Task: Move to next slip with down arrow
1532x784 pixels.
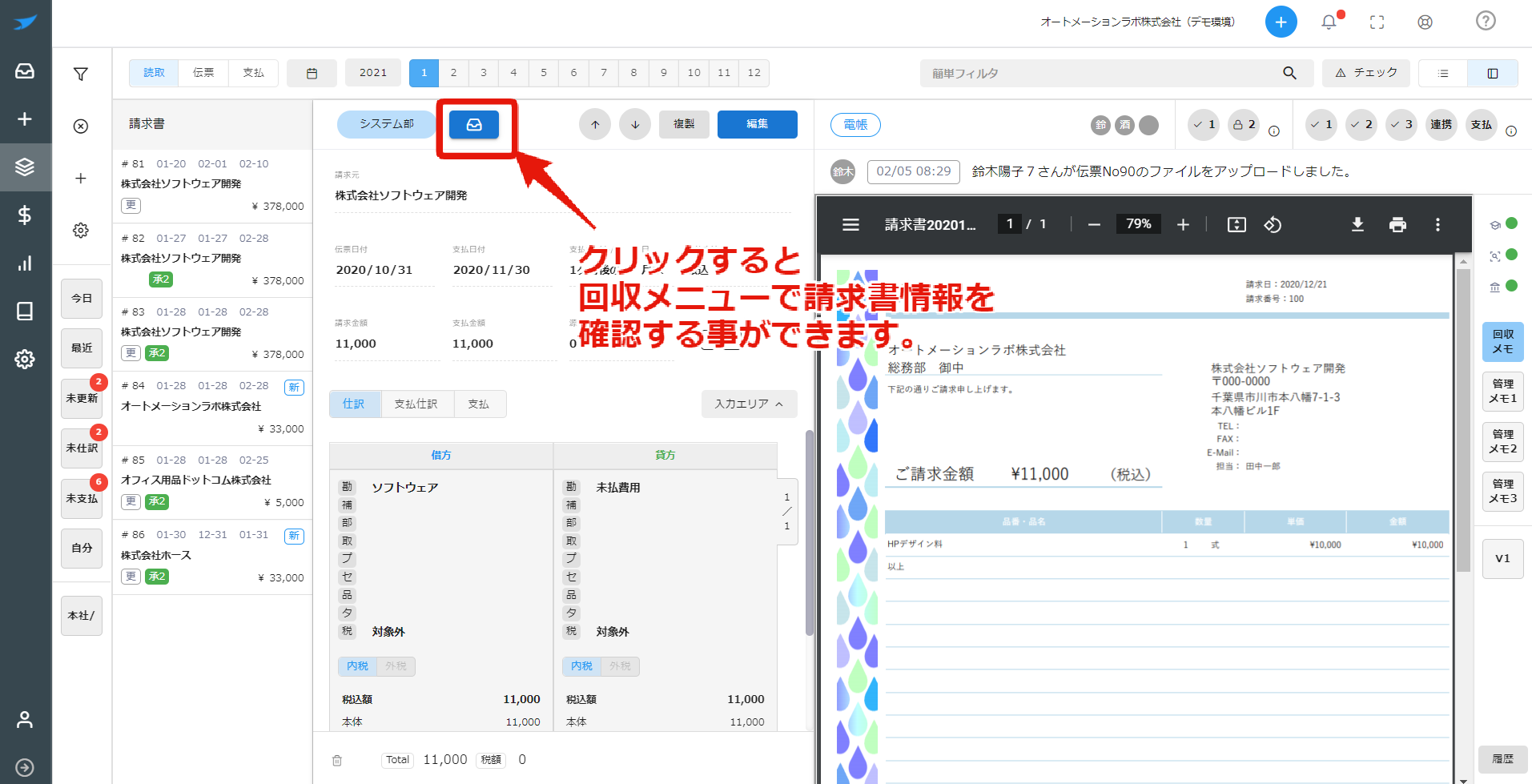Action: [x=635, y=124]
